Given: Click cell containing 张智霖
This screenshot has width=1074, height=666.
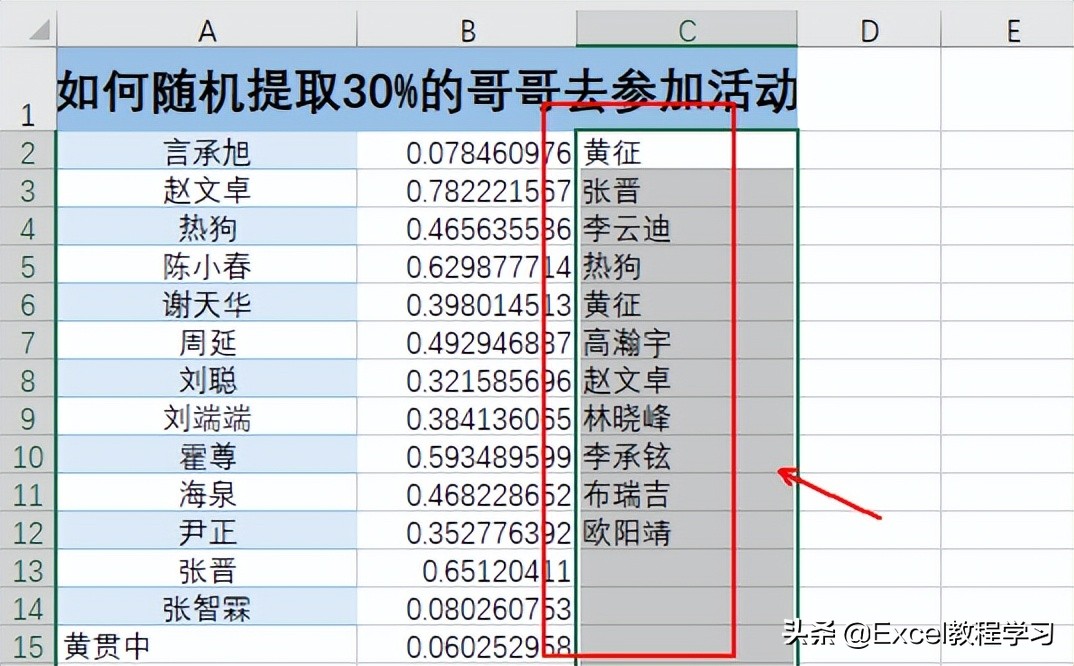Looking at the screenshot, I should (207, 608).
